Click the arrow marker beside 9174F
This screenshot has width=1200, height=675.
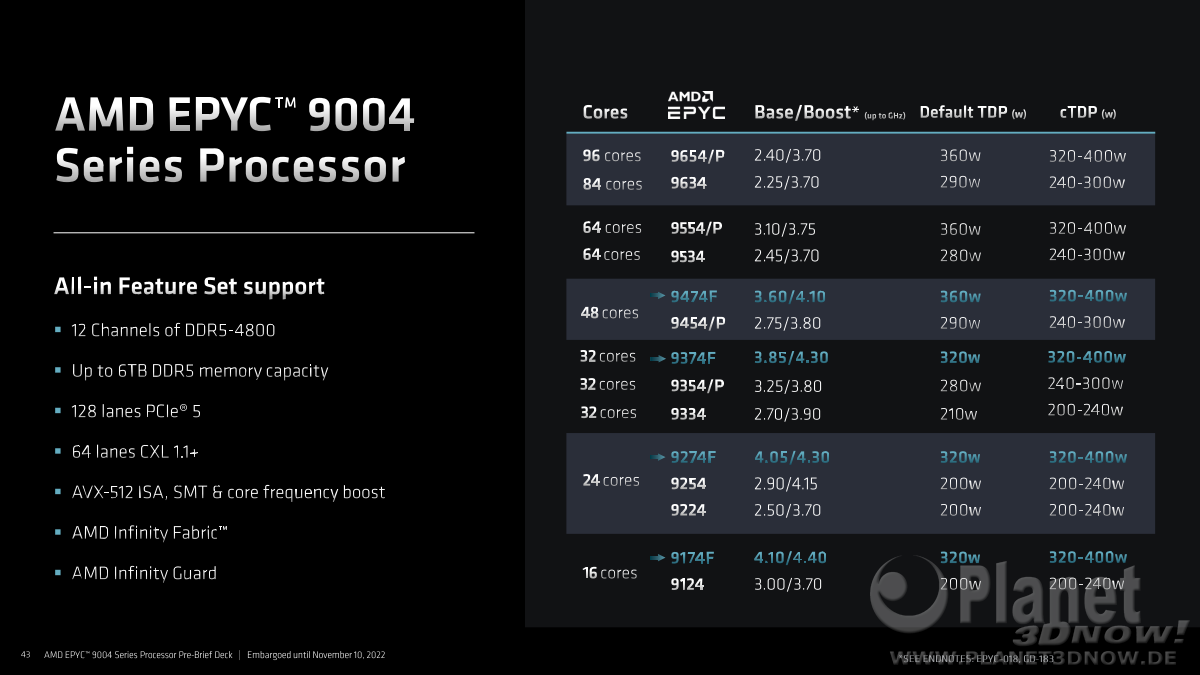658,557
